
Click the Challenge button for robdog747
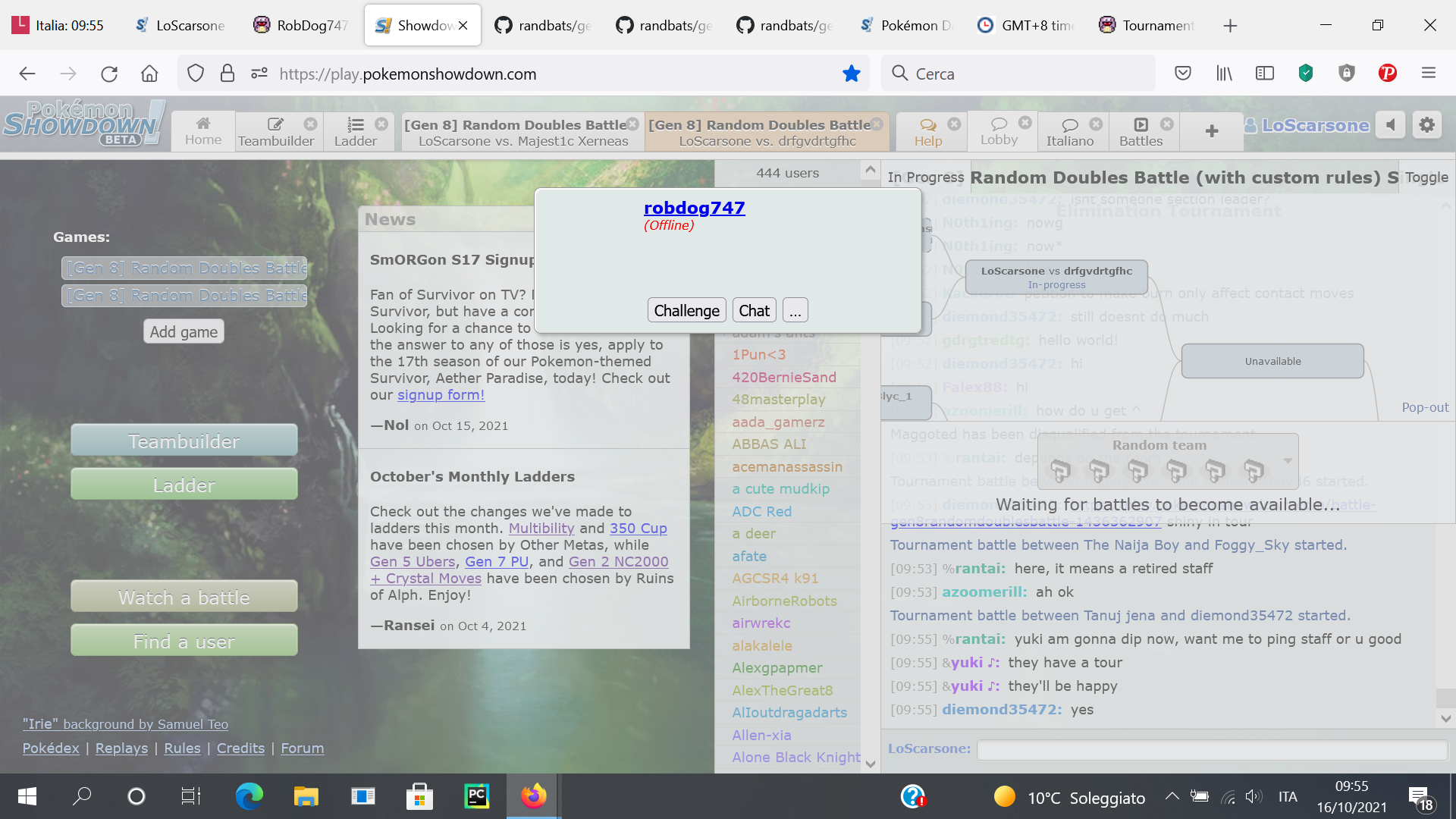point(686,310)
